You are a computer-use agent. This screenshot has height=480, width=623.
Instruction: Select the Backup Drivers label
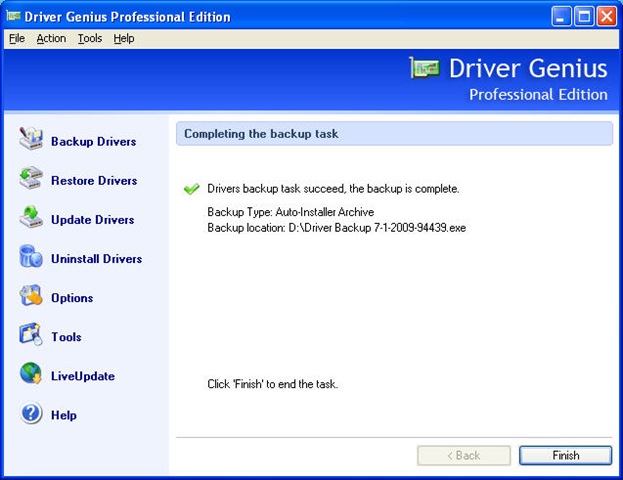94,141
